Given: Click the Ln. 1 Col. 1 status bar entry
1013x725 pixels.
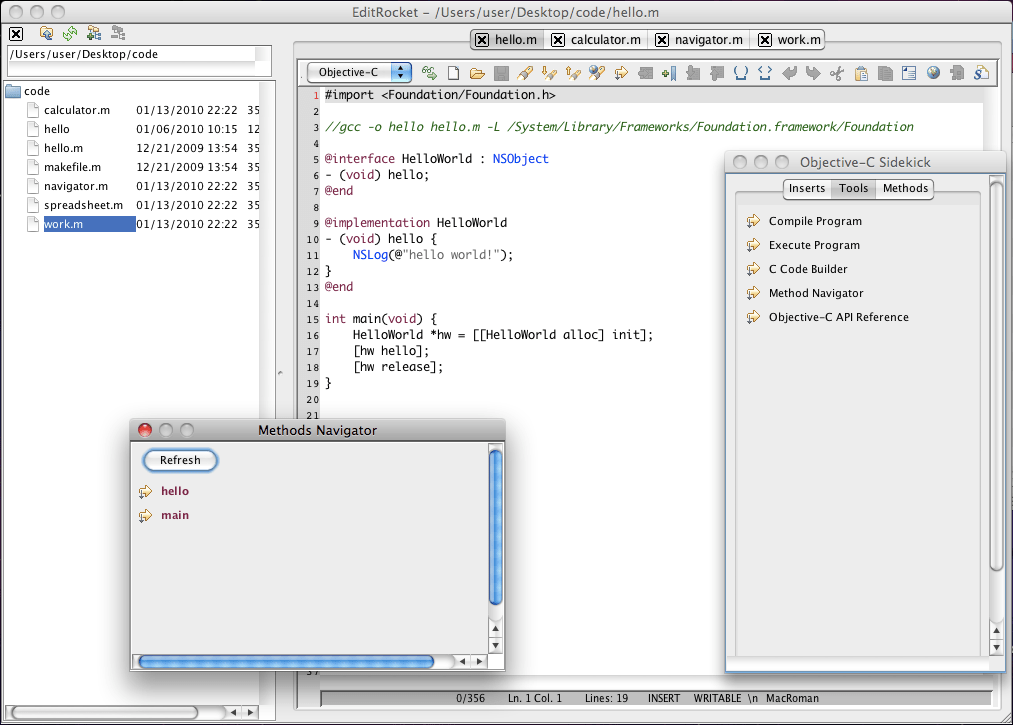Looking at the screenshot, I should (534, 699).
